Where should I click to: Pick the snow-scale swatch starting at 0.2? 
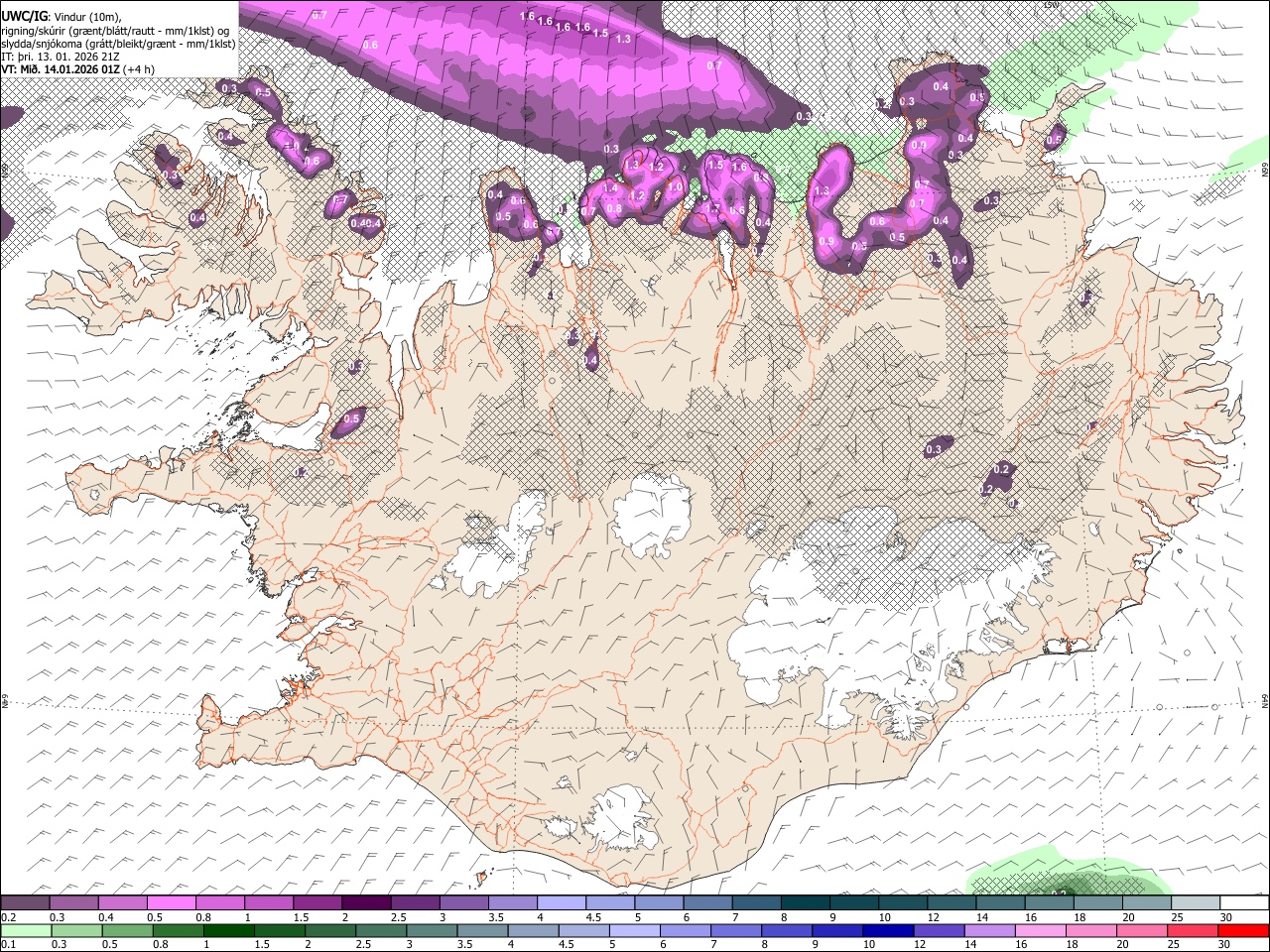(25, 902)
